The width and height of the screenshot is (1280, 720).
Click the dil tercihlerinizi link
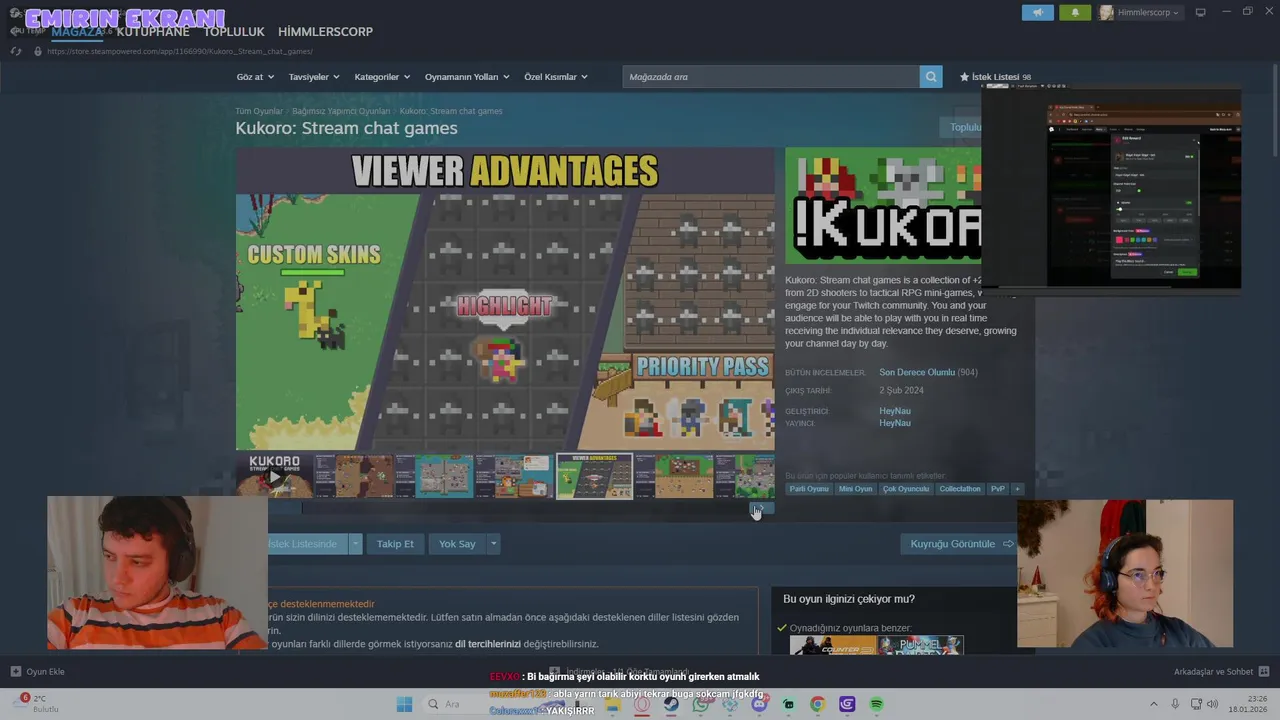488,644
